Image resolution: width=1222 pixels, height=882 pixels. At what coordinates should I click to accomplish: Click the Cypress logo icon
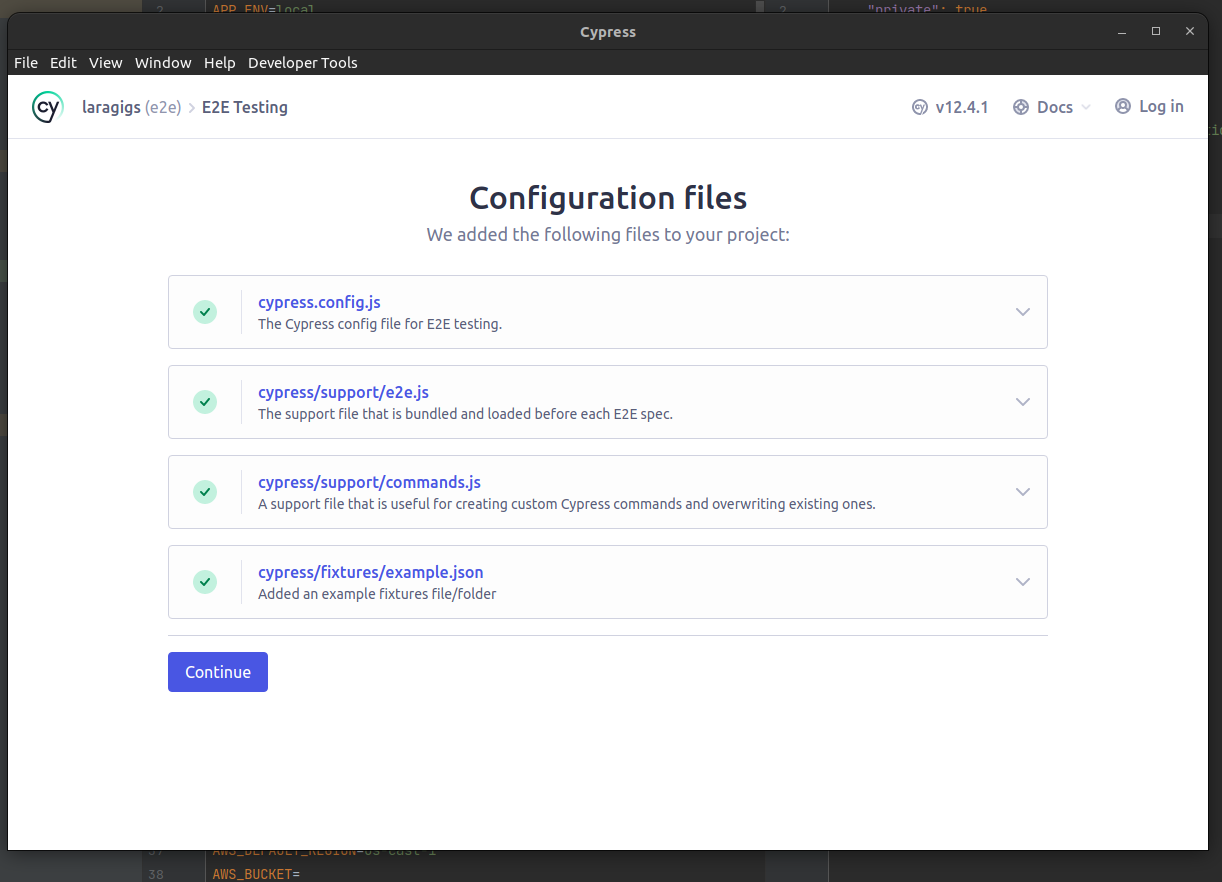click(x=48, y=107)
